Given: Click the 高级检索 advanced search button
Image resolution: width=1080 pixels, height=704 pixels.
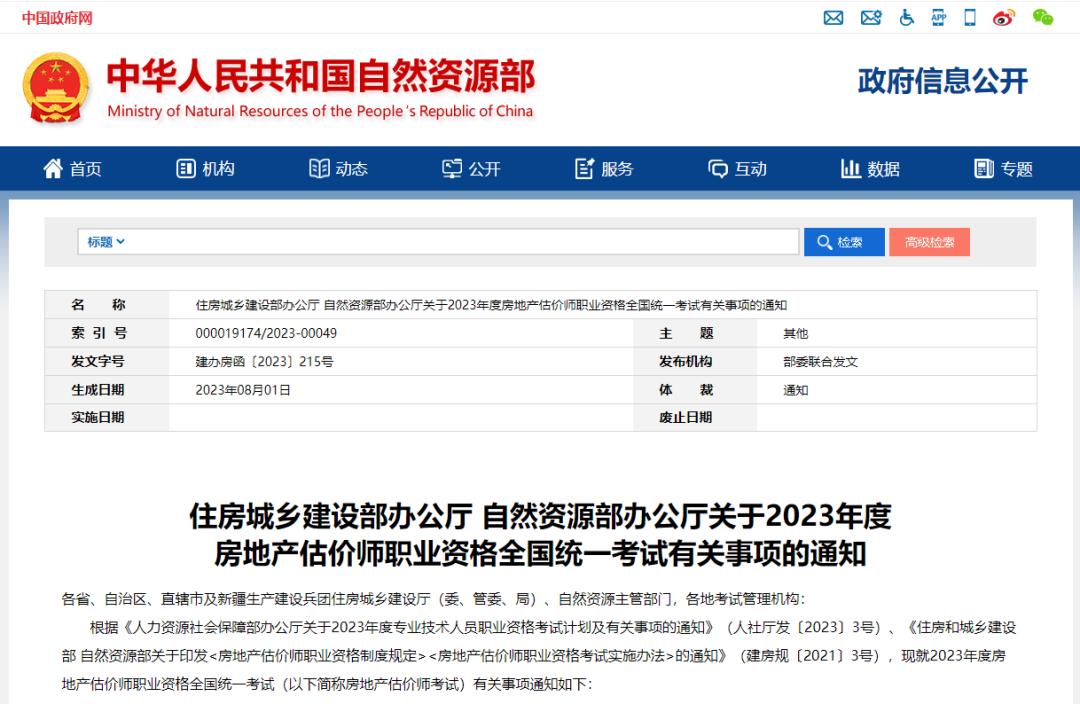Looking at the screenshot, I should [929, 242].
